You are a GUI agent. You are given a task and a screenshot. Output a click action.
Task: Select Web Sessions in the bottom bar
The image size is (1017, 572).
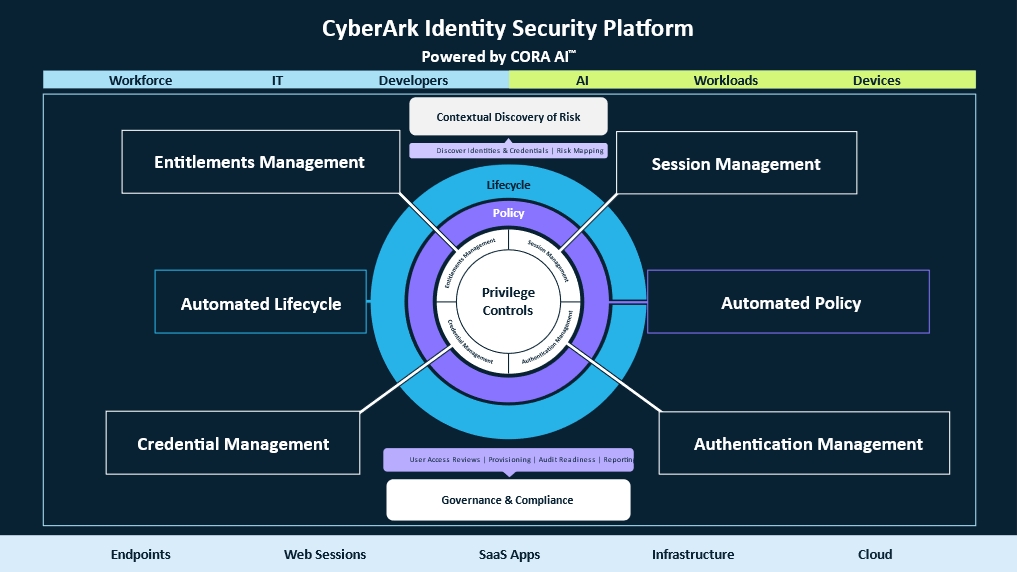(325, 554)
